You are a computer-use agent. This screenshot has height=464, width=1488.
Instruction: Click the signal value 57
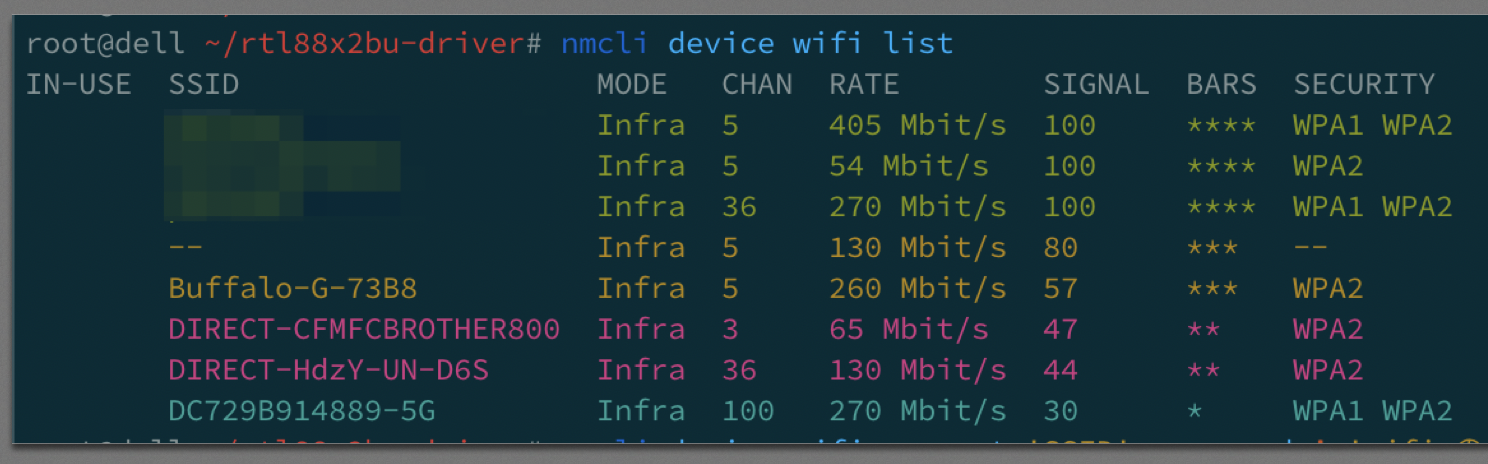(x=1061, y=288)
